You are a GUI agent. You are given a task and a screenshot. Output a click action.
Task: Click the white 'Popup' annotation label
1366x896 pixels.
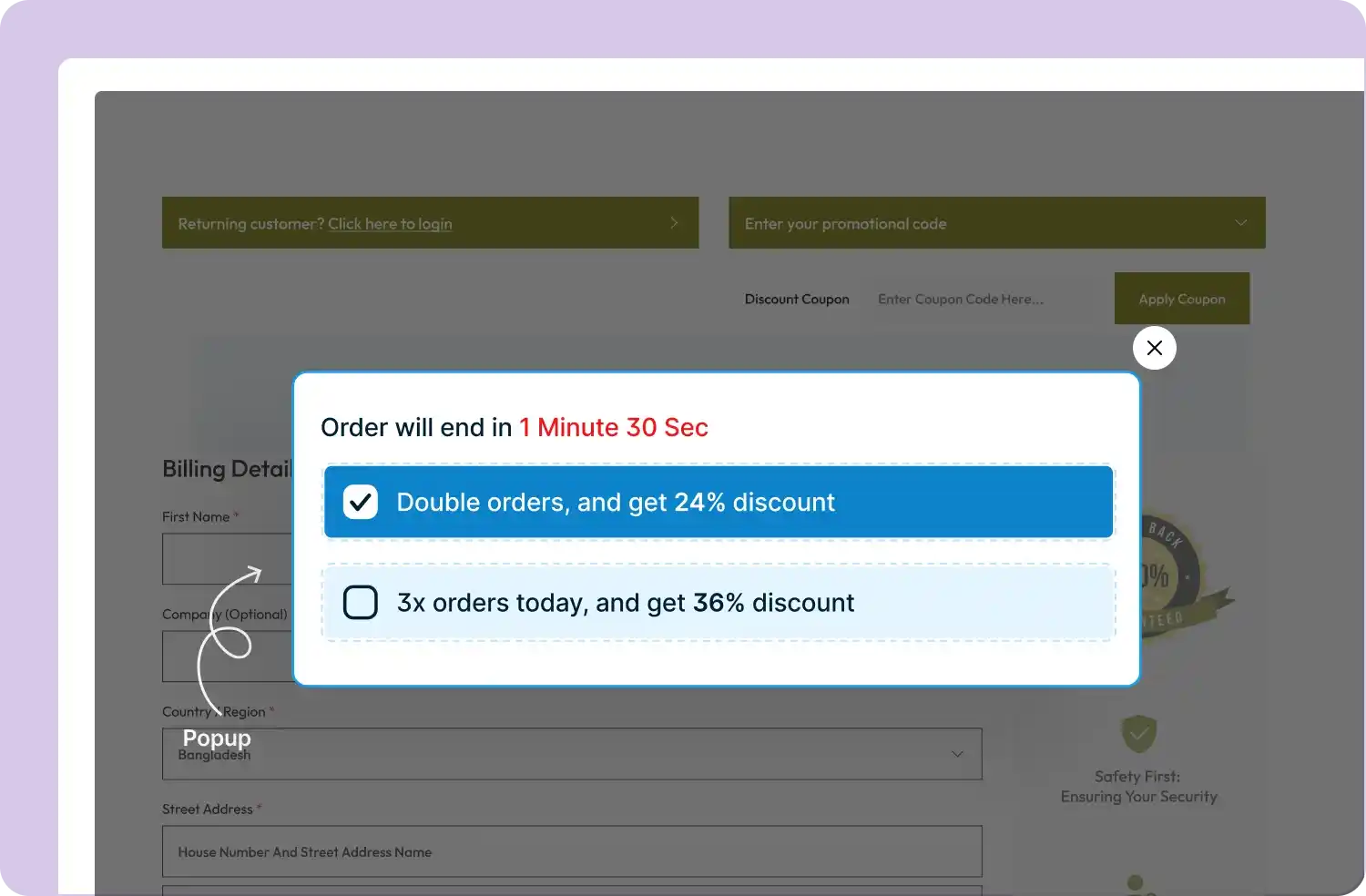217,738
